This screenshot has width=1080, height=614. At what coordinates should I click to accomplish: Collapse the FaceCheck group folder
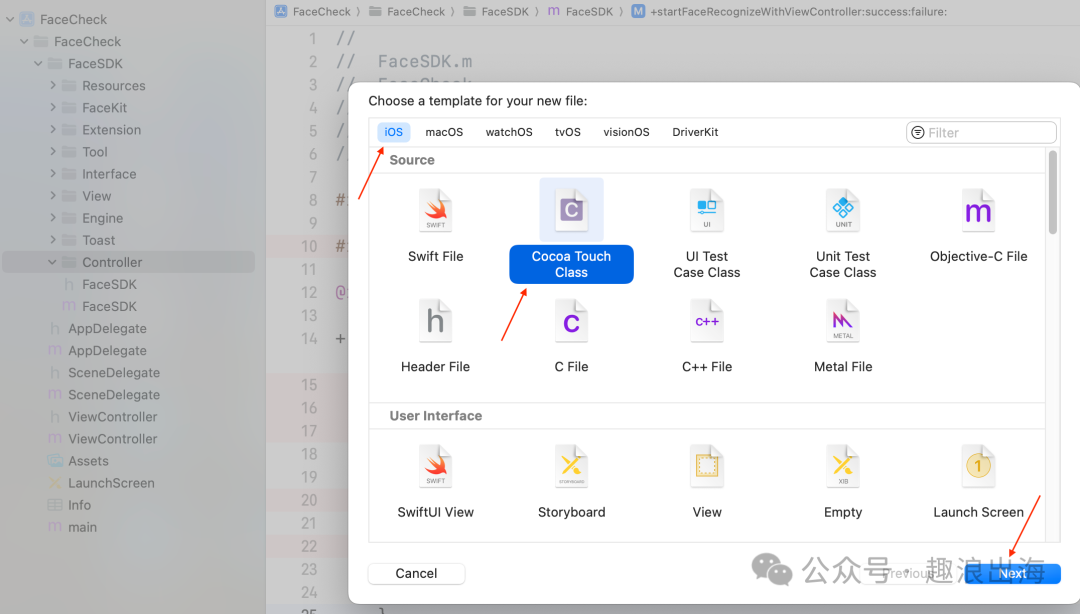24,41
